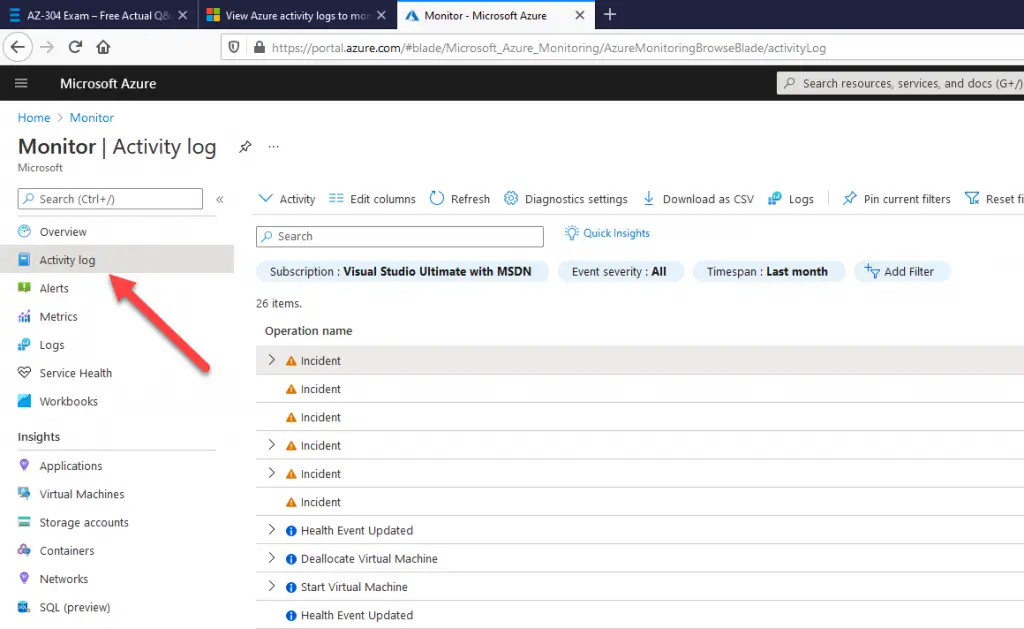Screen dimensions: 1024x629
Task: Open Diagnostics settings
Action: point(566,199)
